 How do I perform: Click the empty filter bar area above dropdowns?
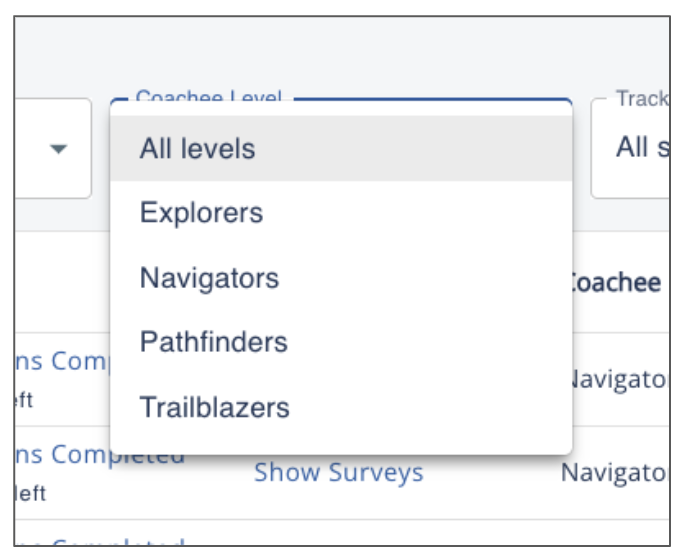tap(340, 50)
